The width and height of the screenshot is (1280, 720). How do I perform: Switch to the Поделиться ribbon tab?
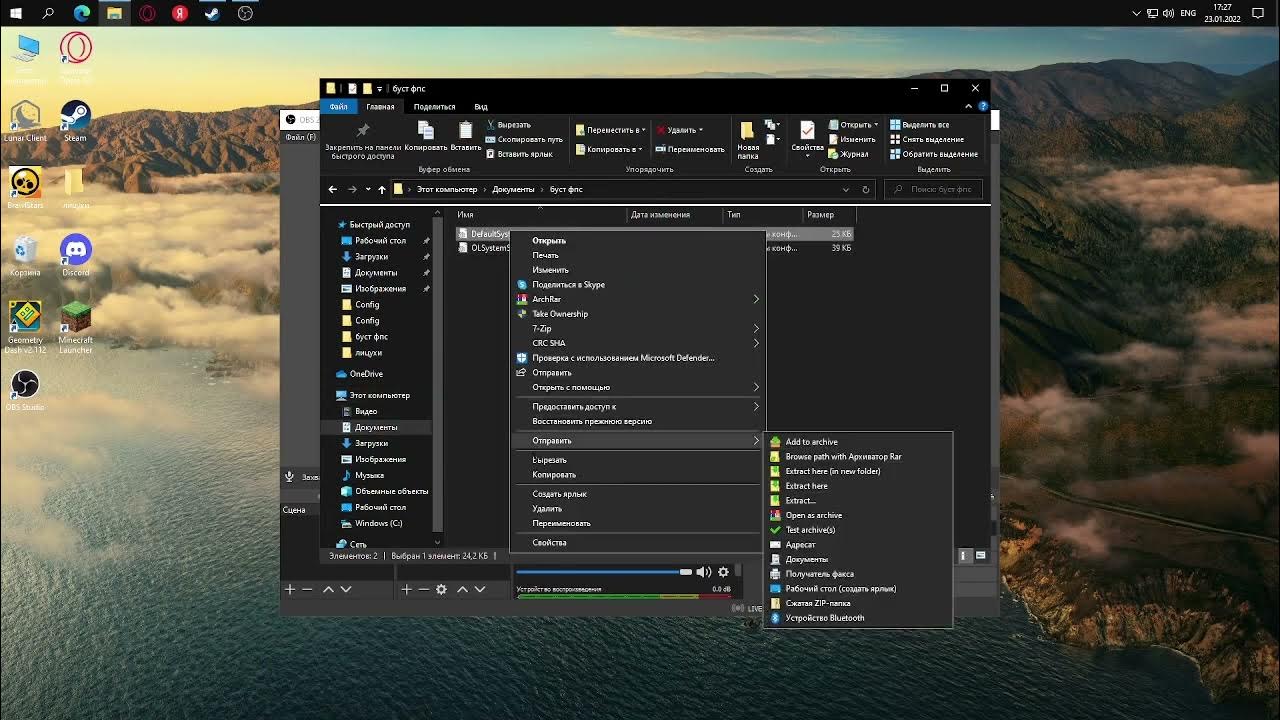pos(434,106)
